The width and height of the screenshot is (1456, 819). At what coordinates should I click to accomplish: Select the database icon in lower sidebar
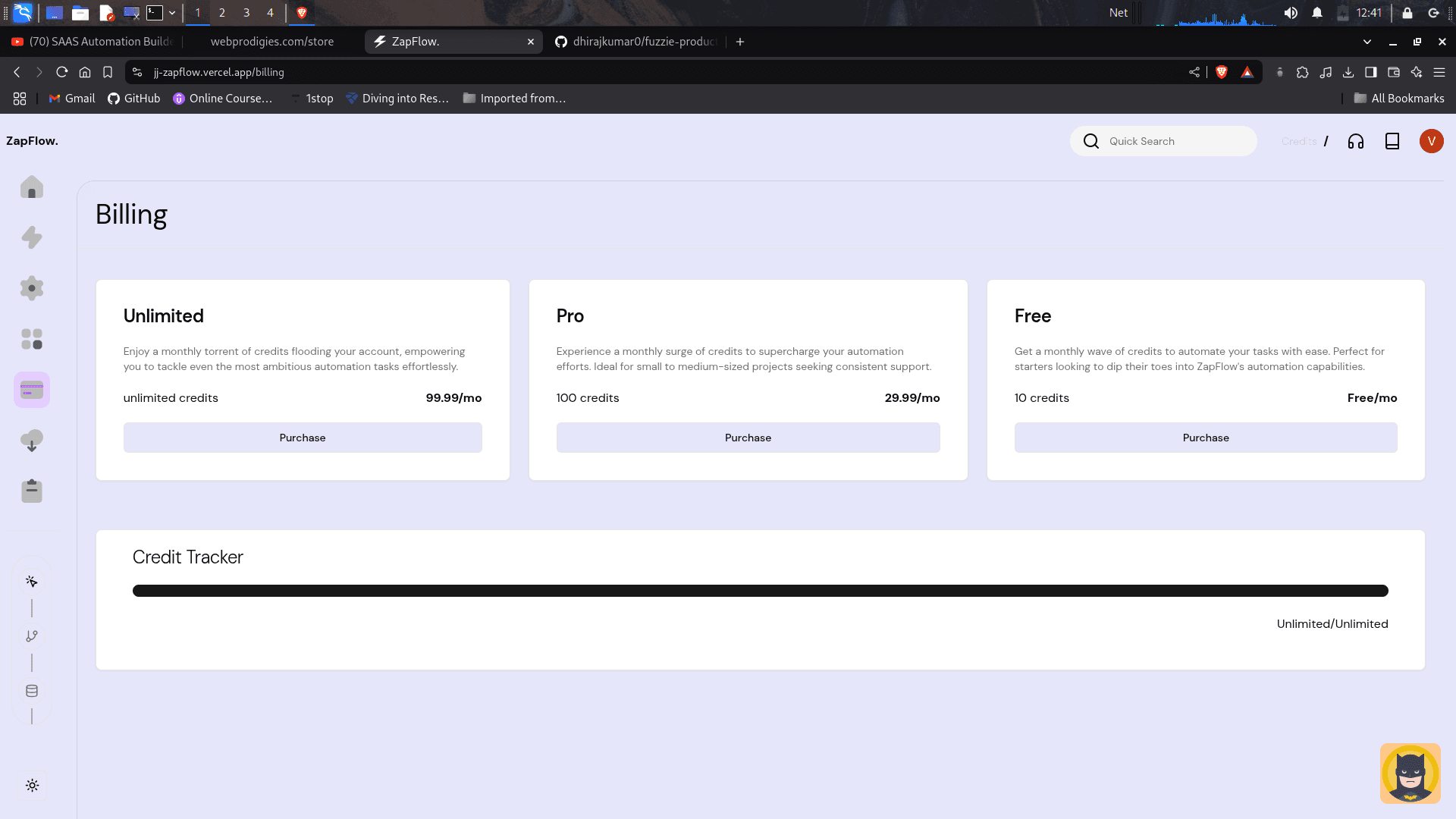point(32,690)
